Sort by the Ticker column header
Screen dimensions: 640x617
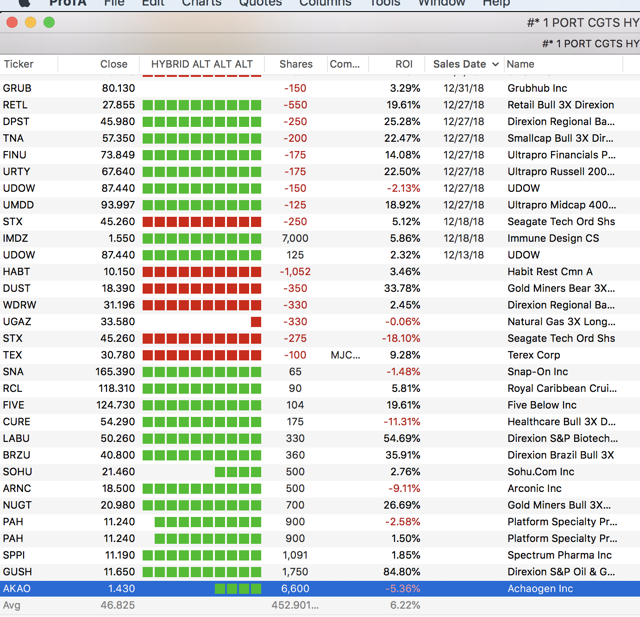click(x=19, y=64)
